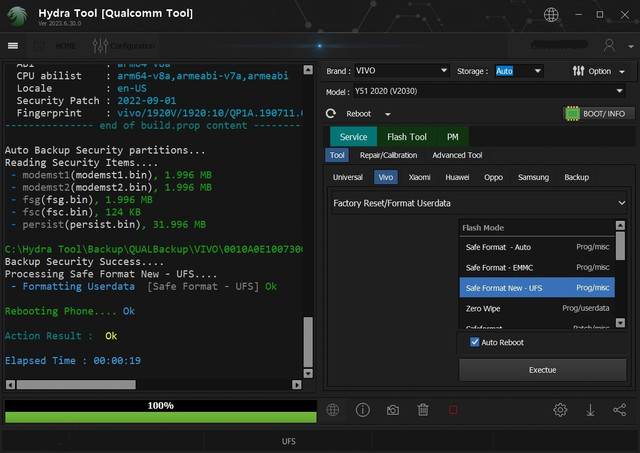Choose the Samsung brand tab
This screenshot has height=453, width=640.
533,177
